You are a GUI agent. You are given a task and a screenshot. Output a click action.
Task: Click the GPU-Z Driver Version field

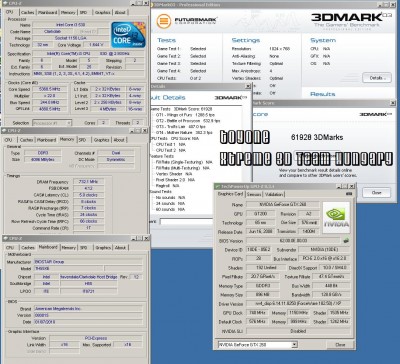(298, 303)
